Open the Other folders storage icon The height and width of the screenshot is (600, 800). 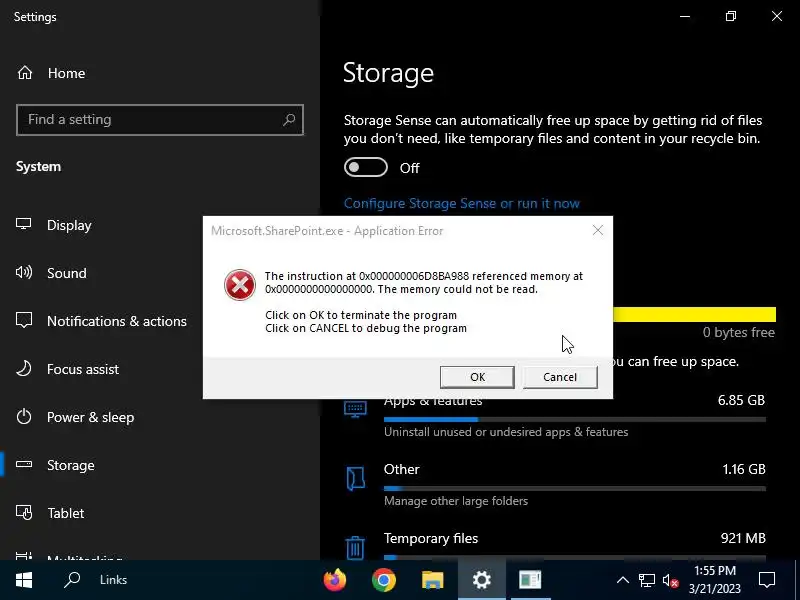coord(355,479)
